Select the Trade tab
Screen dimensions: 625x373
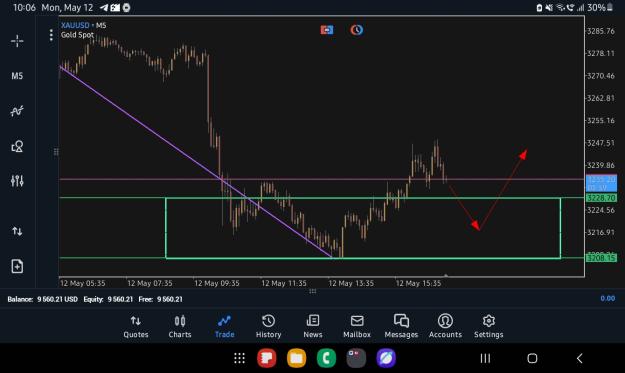(x=224, y=327)
